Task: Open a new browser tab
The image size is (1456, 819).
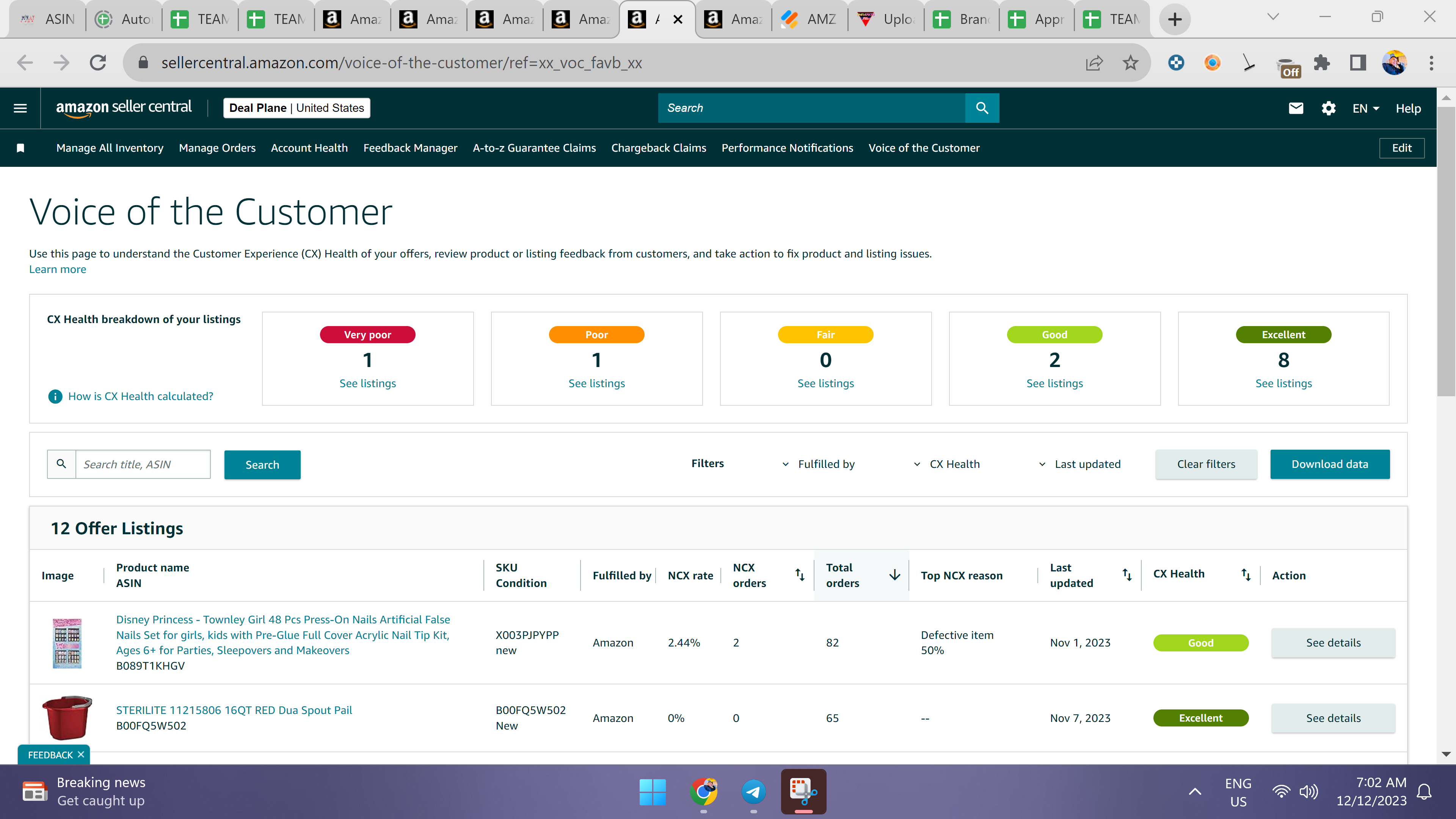Action: tap(1175, 19)
